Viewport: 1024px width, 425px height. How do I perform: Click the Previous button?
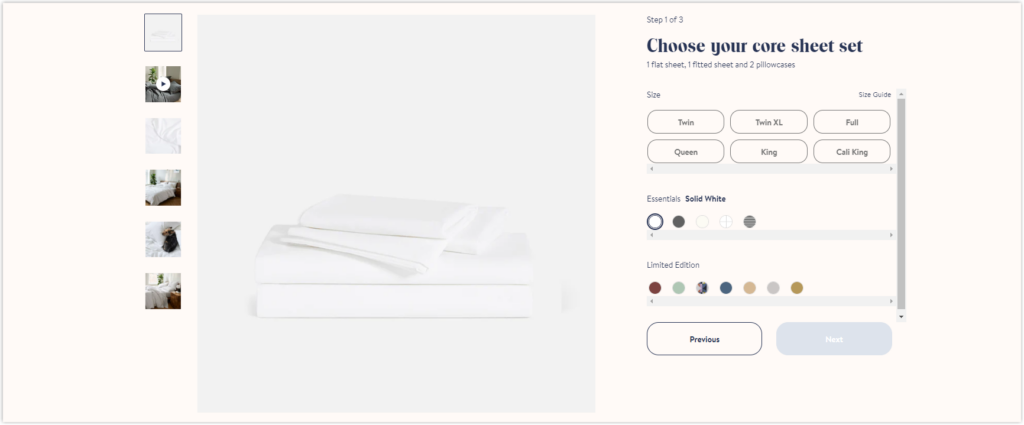click(704, 339)
